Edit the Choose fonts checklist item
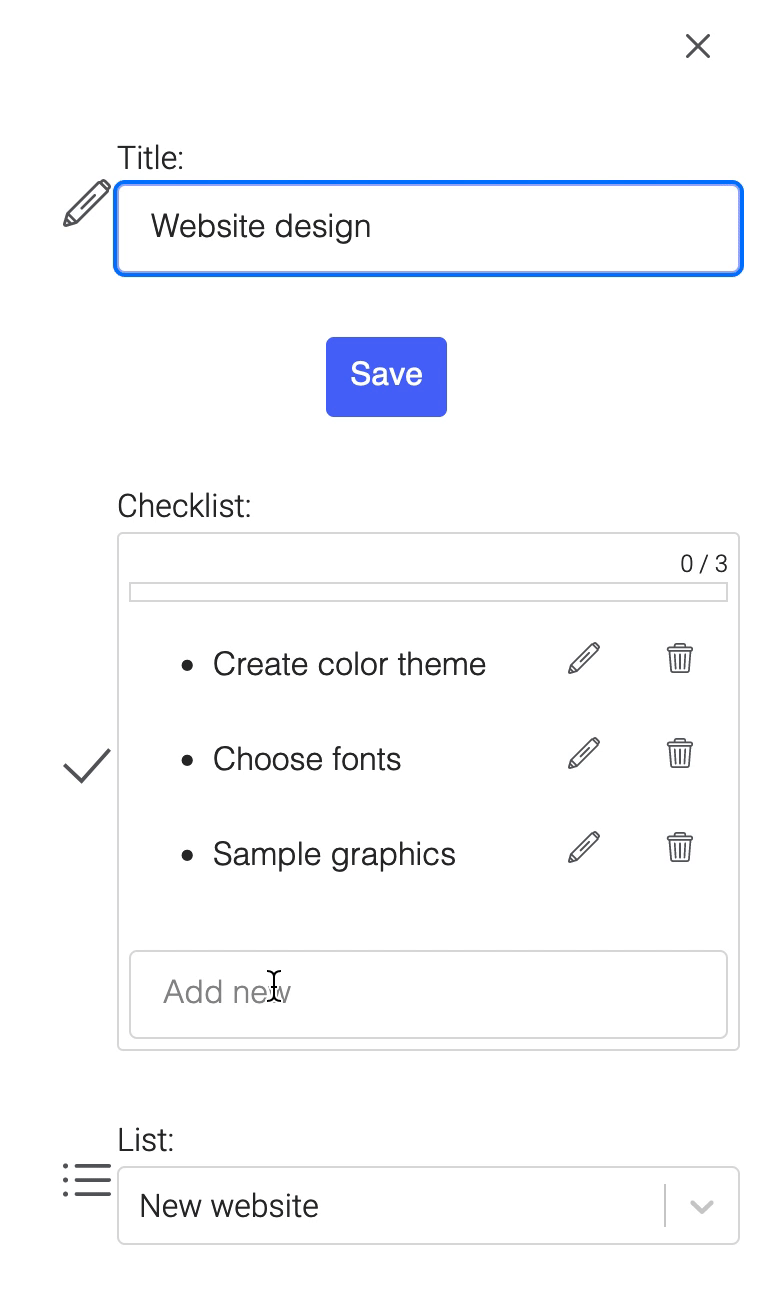Viewport: 770px width, 1312px height. pos(584,753)
